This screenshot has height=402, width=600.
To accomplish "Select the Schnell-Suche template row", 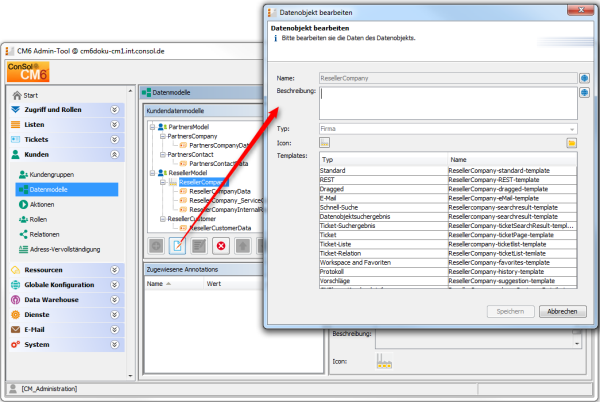I will point(448,207).
